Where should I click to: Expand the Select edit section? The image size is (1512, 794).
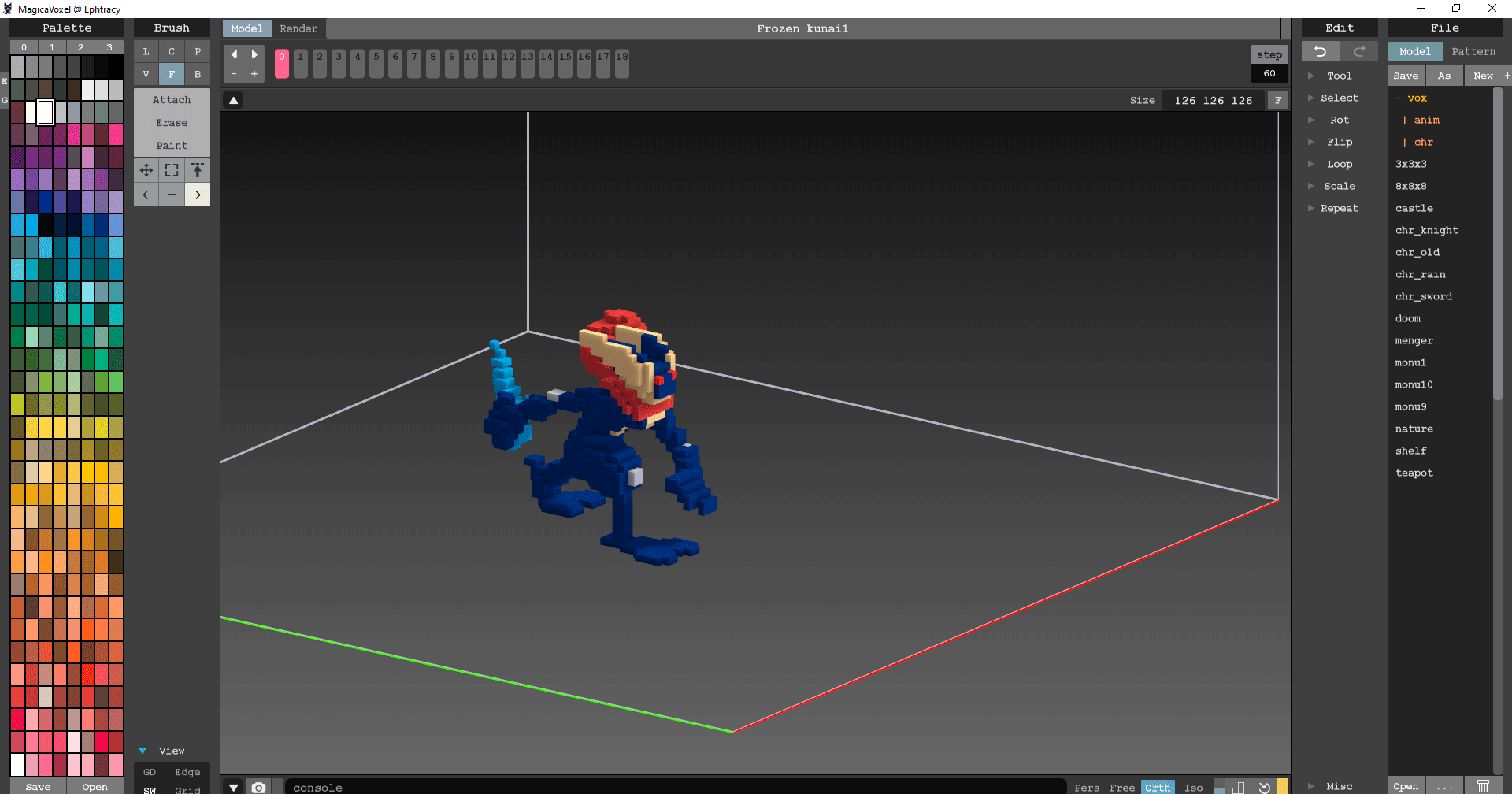pos(1340,98)
